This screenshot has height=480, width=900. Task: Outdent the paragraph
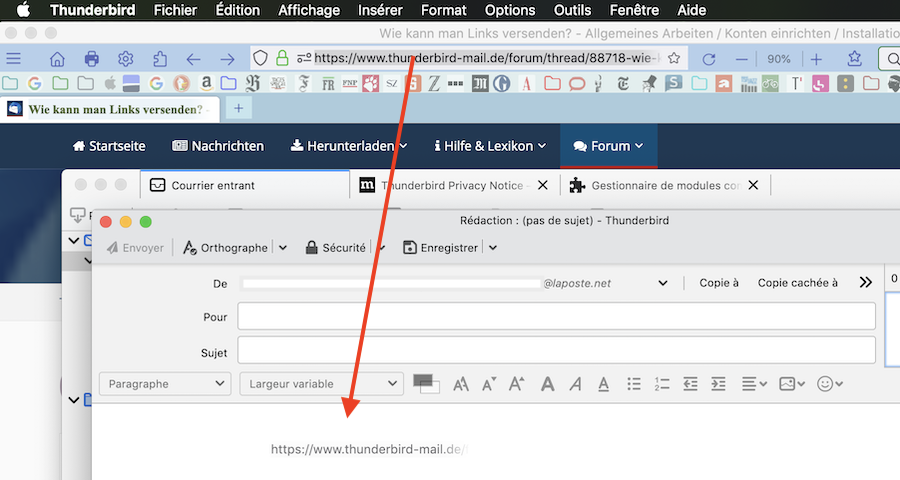click(x=690, y=384)
